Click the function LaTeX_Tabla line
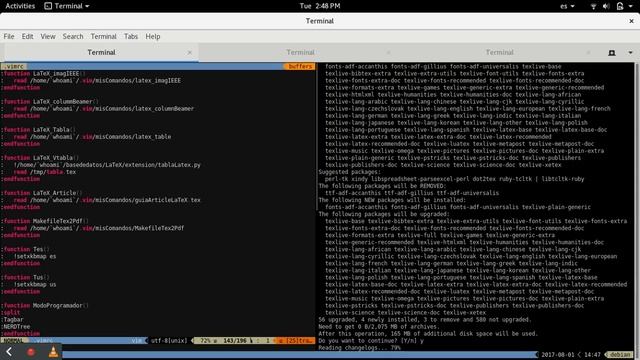Viewport: 640px width, 360px height. (x=39, y=130)
